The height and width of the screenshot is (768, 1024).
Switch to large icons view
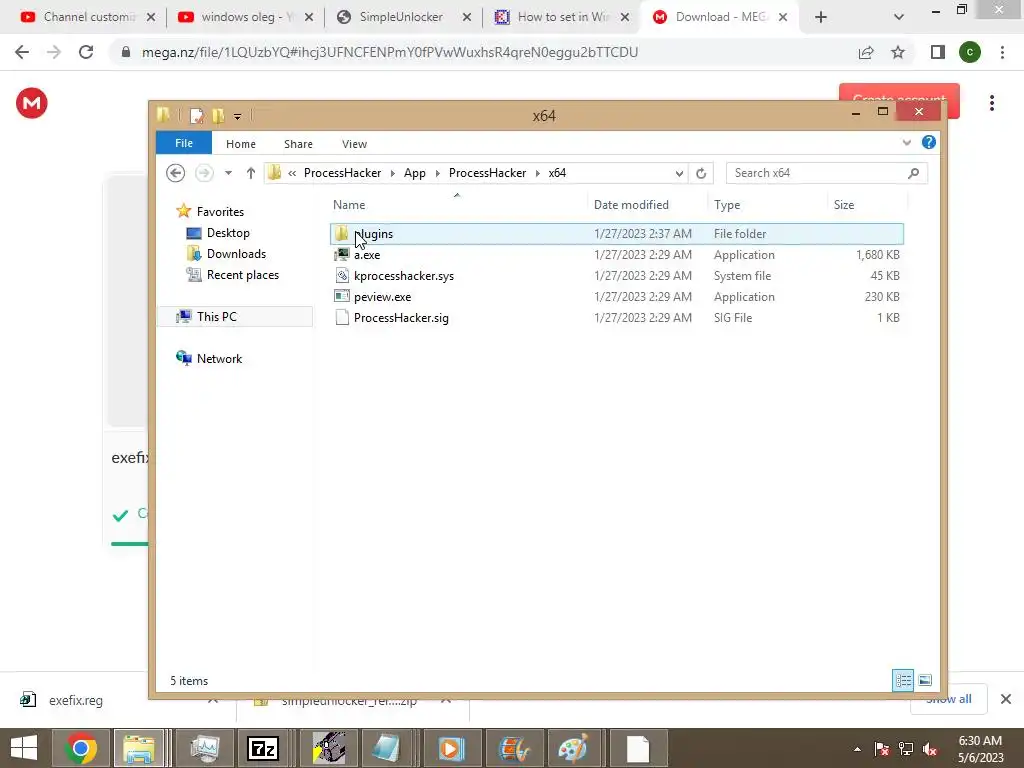pos(925,680)
